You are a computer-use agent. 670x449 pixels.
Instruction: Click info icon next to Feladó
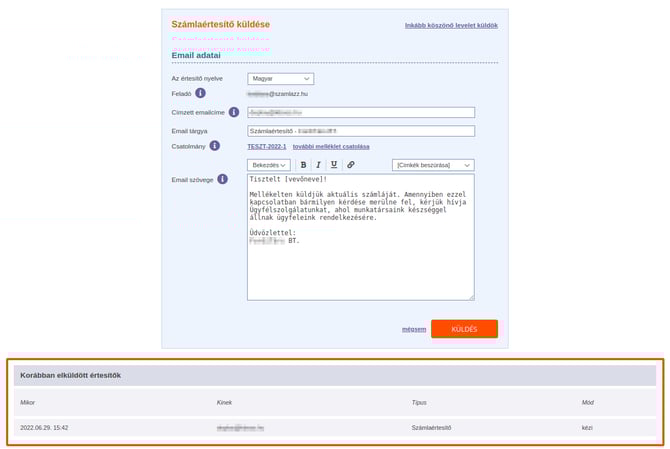click(200, 93)
